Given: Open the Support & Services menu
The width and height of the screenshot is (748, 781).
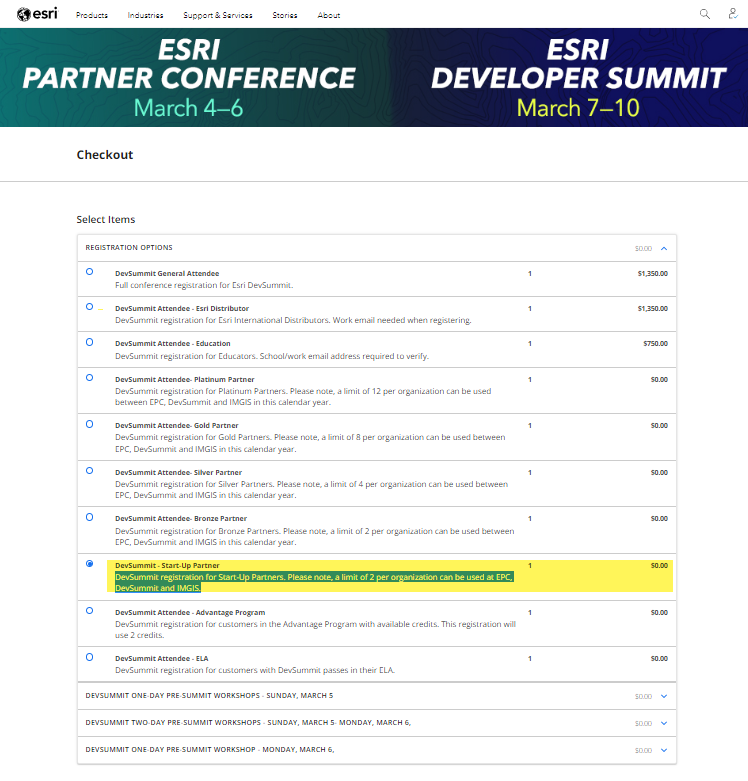Looking at the screenshot, I should [x=218, y=15].
